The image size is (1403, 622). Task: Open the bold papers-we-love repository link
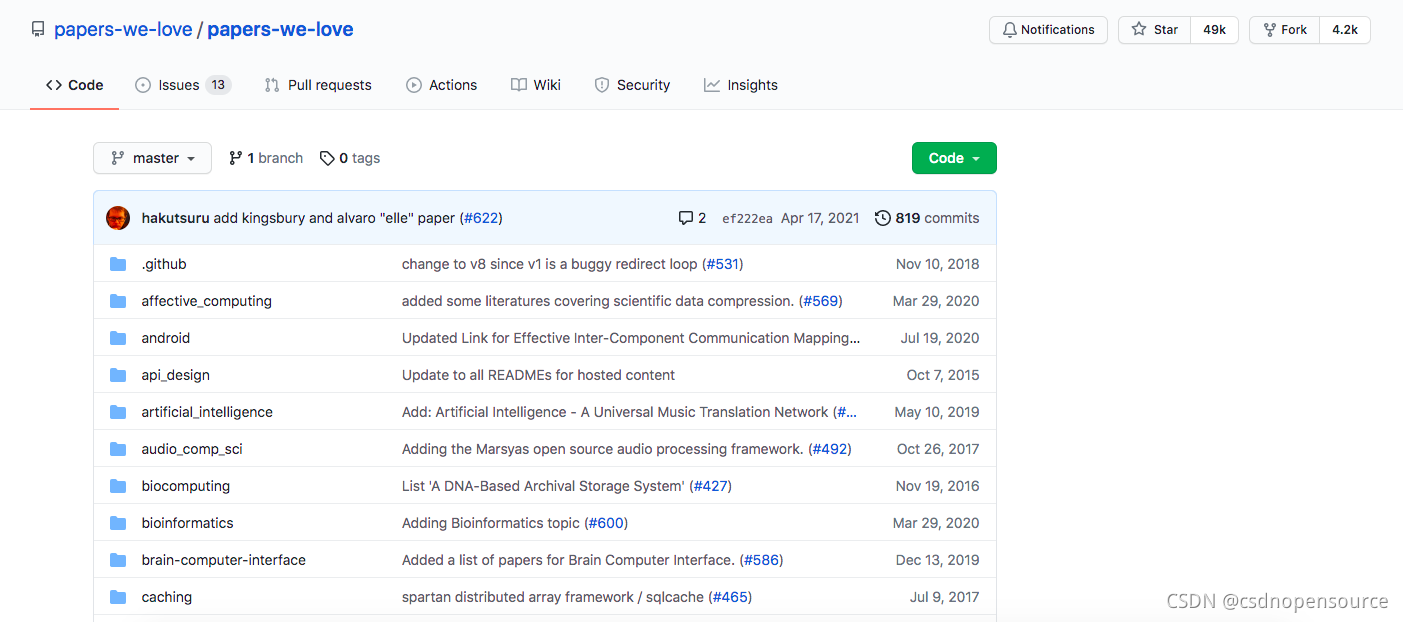click(280, 30)
